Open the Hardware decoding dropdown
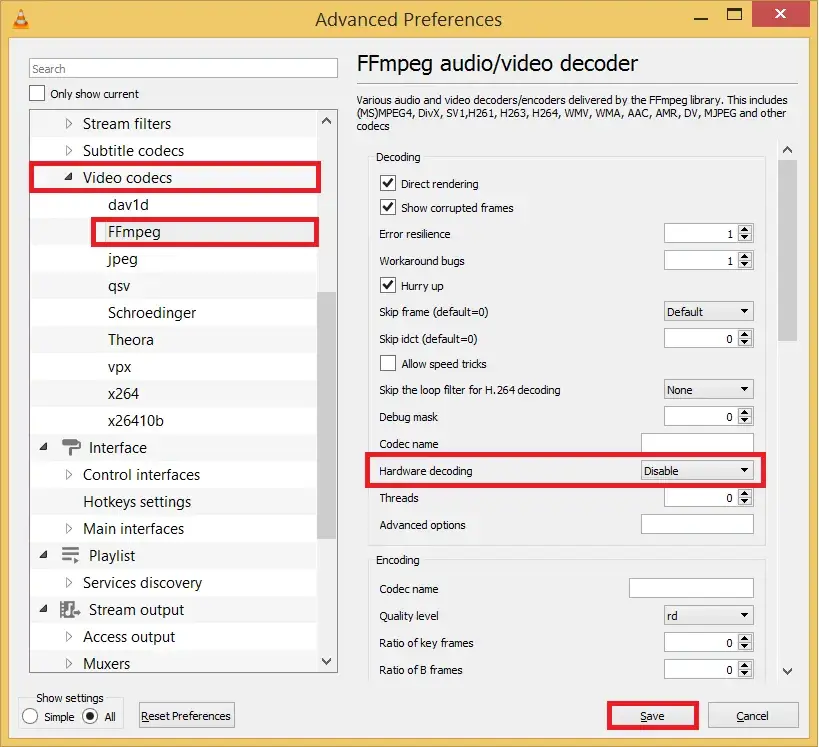819x747 pixels. coord(697,471)
